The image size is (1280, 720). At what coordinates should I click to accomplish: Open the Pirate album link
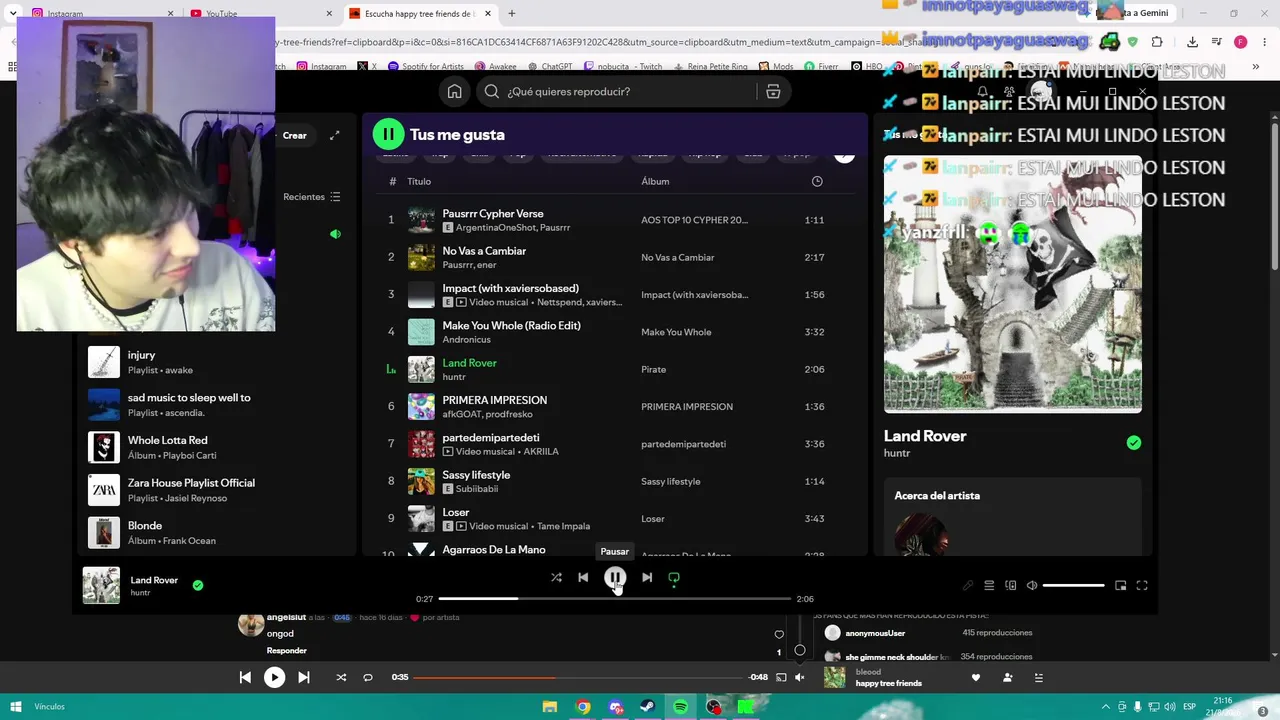(x=653, y=369)
